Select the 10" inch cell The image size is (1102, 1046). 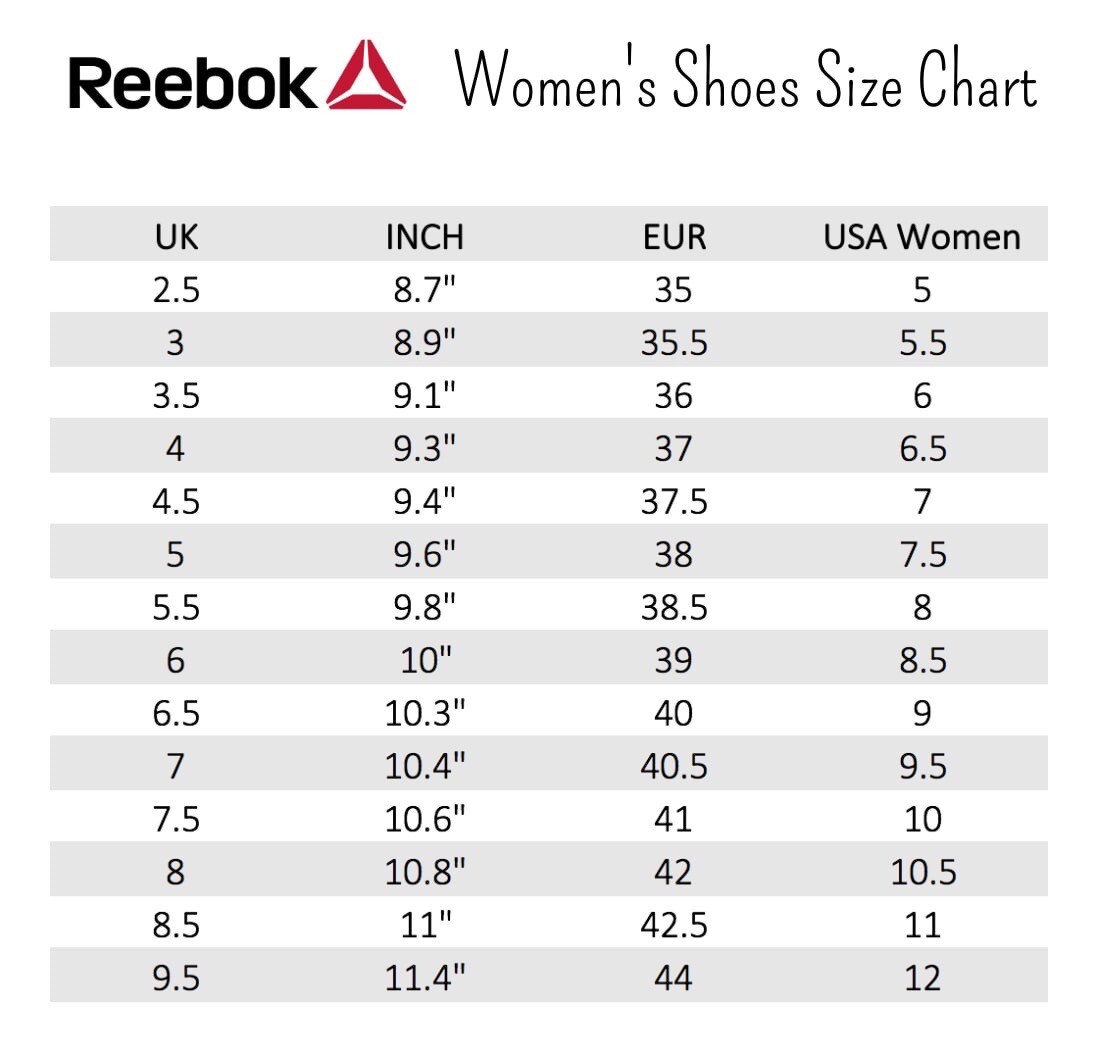coord(424,661)
